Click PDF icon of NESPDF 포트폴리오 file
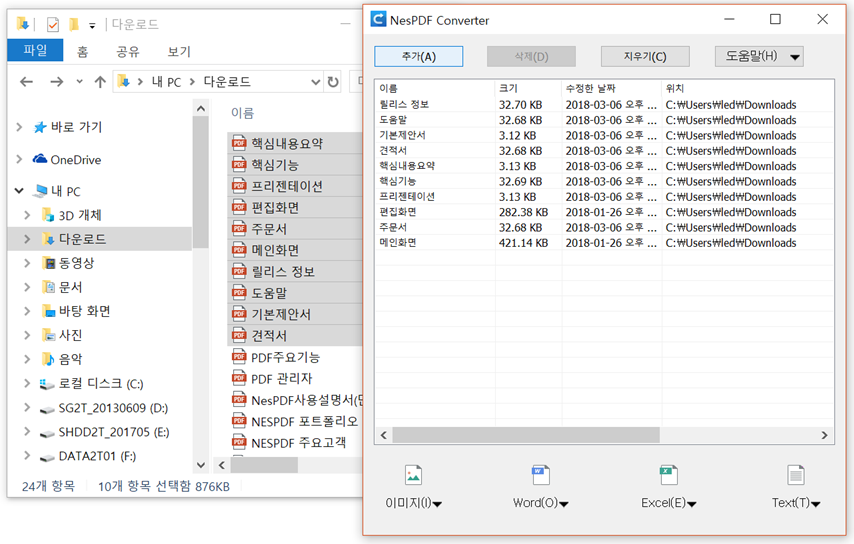Image resolution: width=854 pixels, height=544 pixels. click(x=239, y=421)
